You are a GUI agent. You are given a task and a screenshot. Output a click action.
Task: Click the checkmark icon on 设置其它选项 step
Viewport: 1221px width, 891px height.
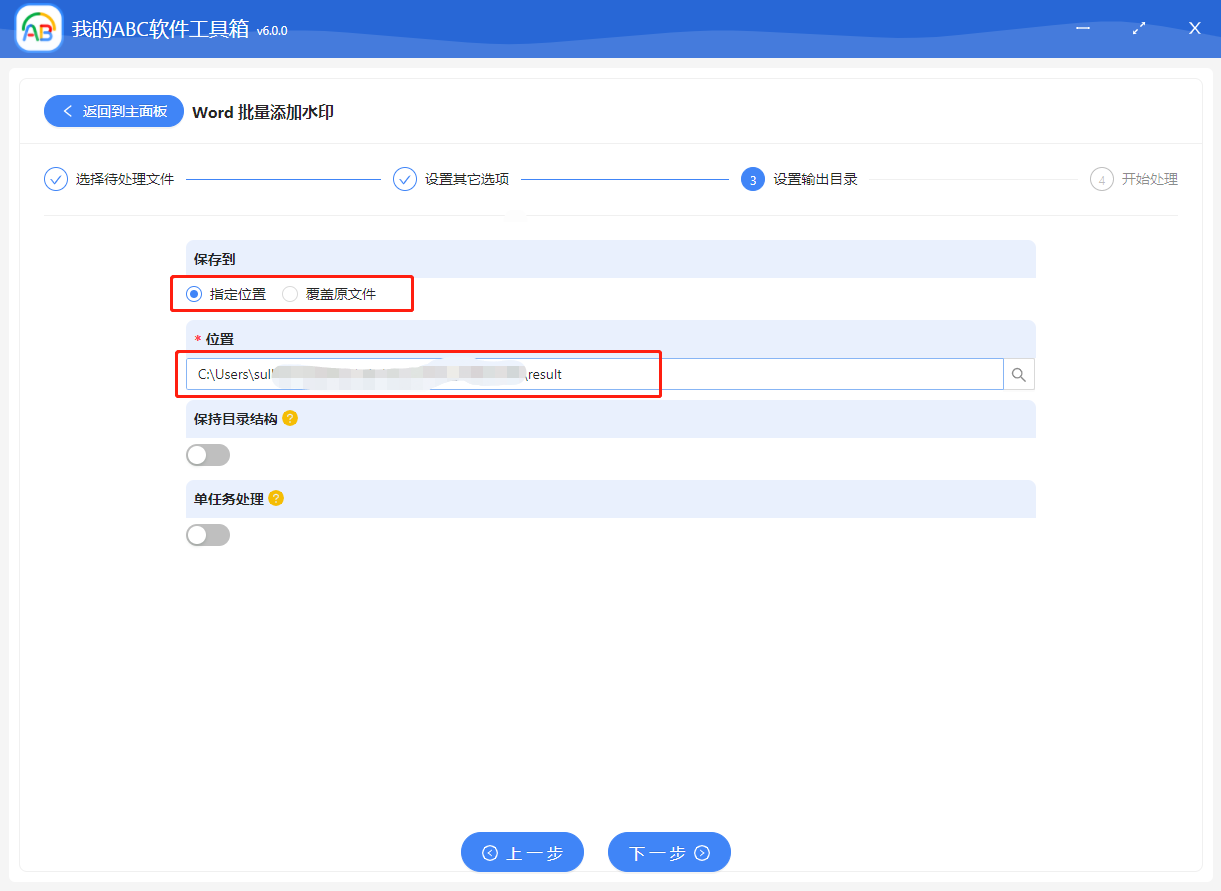[405, 178]
